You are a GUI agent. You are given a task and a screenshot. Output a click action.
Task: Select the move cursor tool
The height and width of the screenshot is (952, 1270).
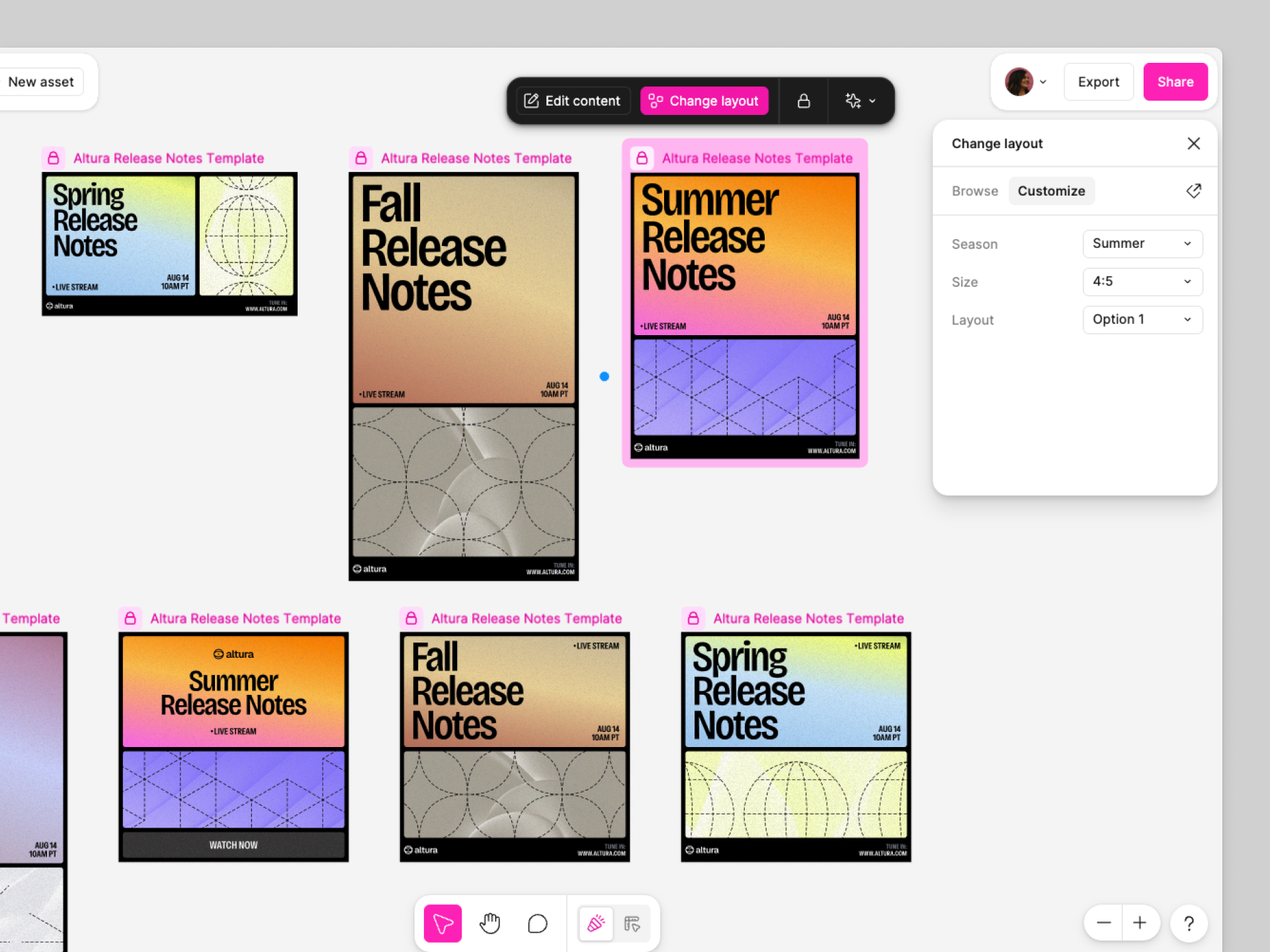click(443, 923)
